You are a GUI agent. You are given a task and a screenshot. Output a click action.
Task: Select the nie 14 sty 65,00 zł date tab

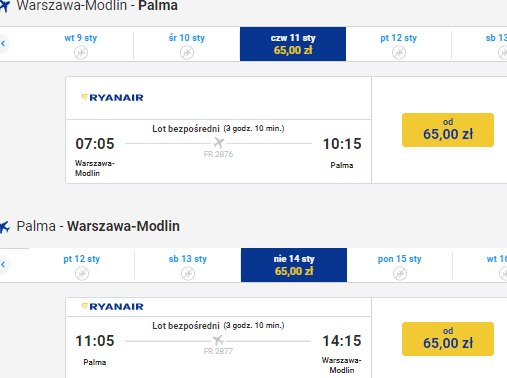click(x=294, y=265)
